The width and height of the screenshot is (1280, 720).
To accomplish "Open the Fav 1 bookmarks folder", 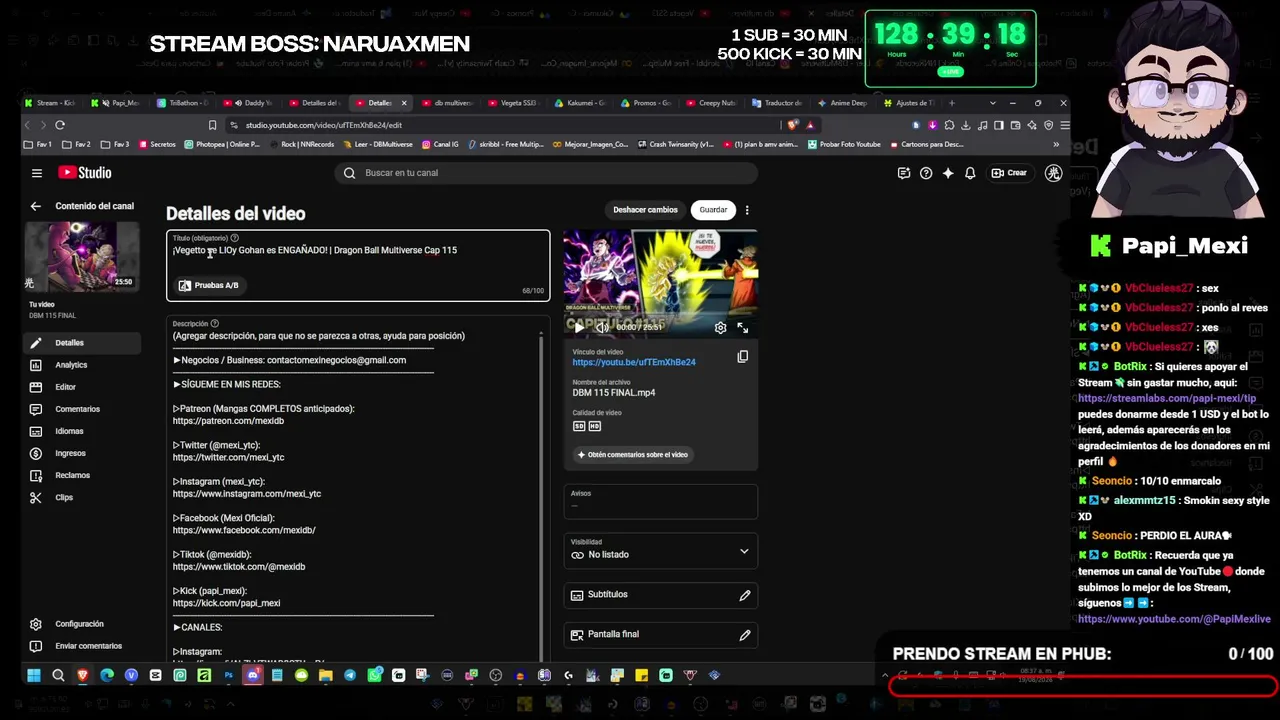I will pos(39,145).
